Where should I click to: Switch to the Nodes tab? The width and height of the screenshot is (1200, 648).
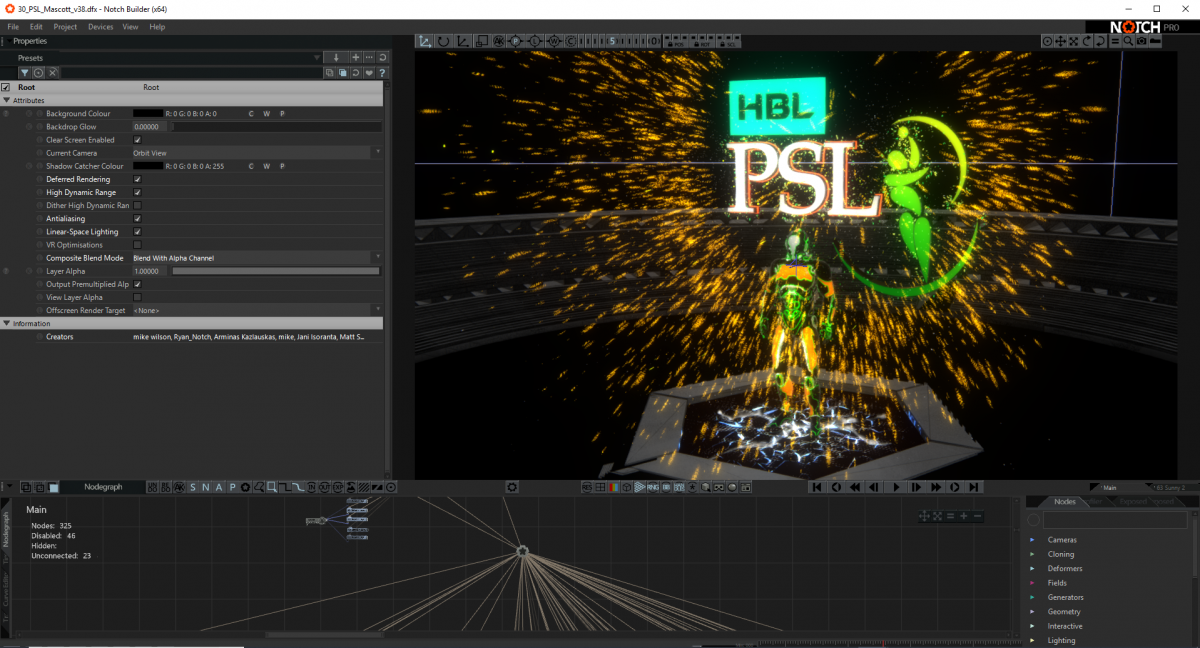click(x=1065, y=502)
